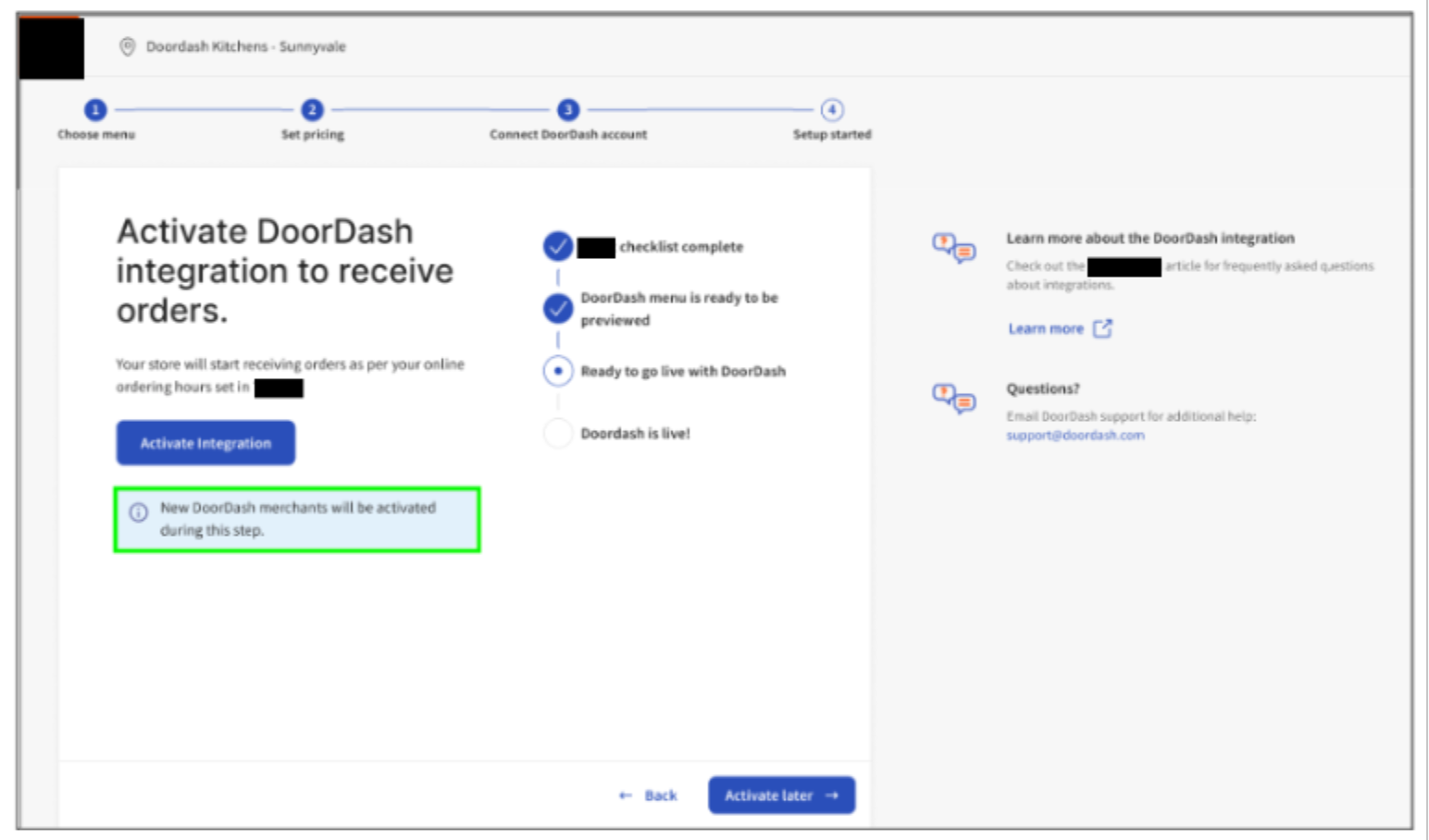The height and width of the screenshot is (840, 1429).
Task: Click the Doordash Kitchens - Sunnyvale location name
Action: click(245, 46)
